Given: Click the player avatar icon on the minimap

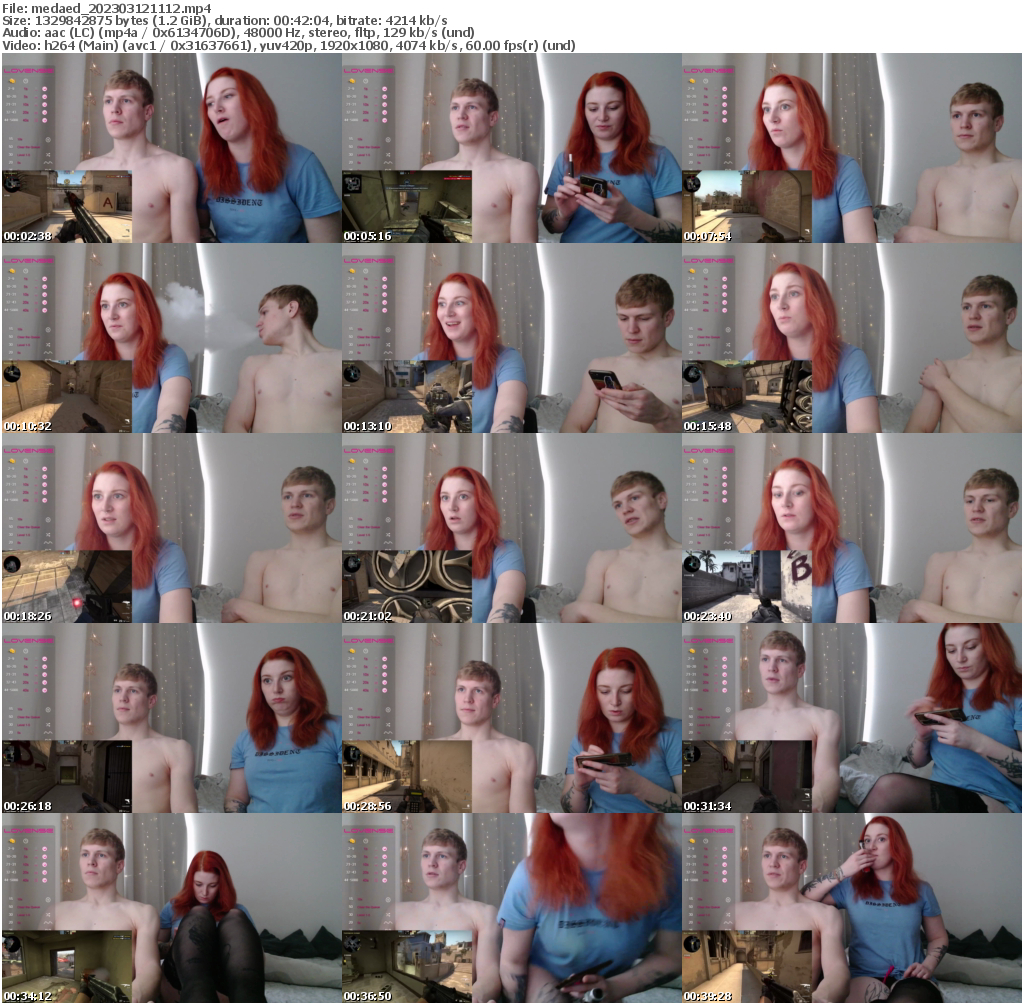Looking at the screenshot, I should pos(11,184).
